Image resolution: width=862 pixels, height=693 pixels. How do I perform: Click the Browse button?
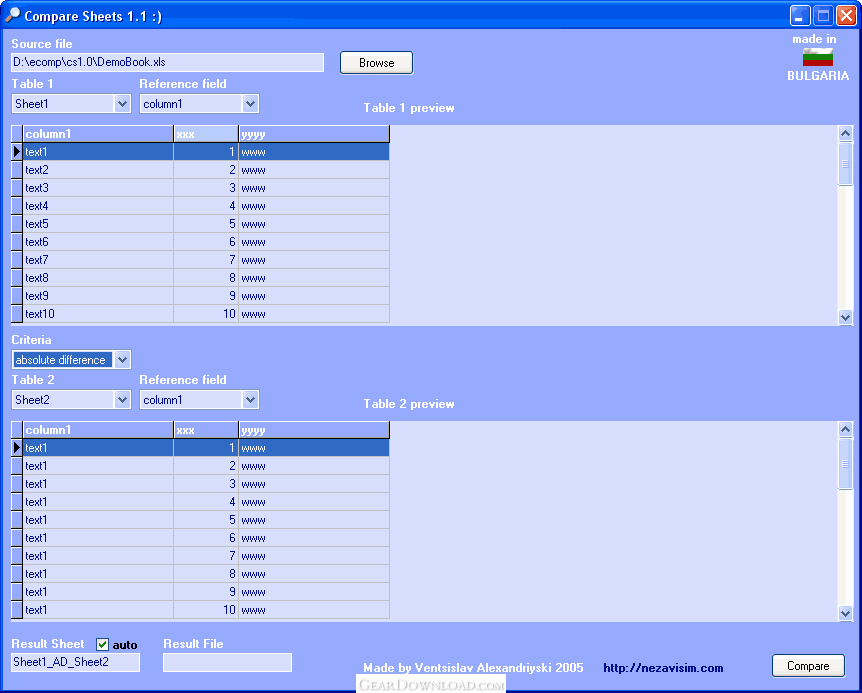point(377,63)
